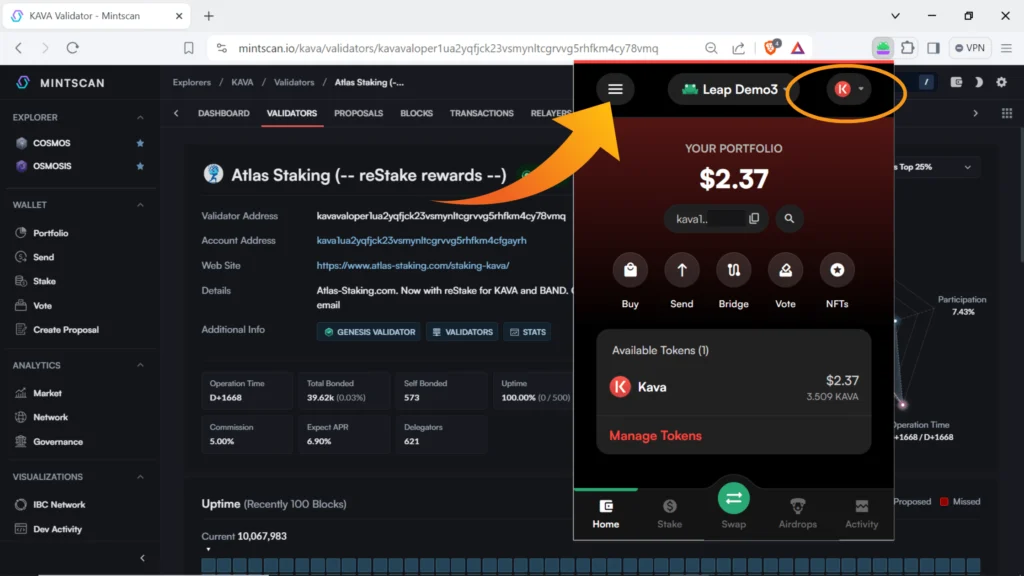
Task: Open the Leap wallet hamburger menu
Action: [615, 89]
